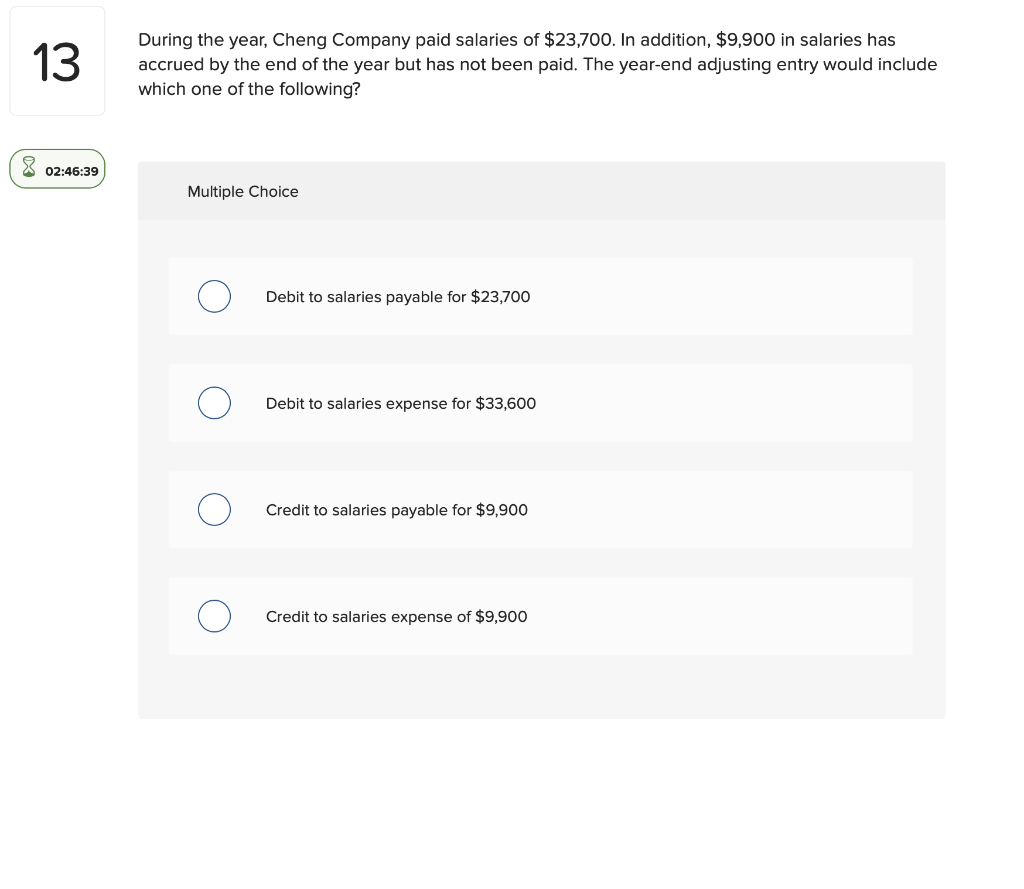Choose radio for 'Debit to salaries expense for $33,600'
The image size is (1024, 889).
point(214,403)
